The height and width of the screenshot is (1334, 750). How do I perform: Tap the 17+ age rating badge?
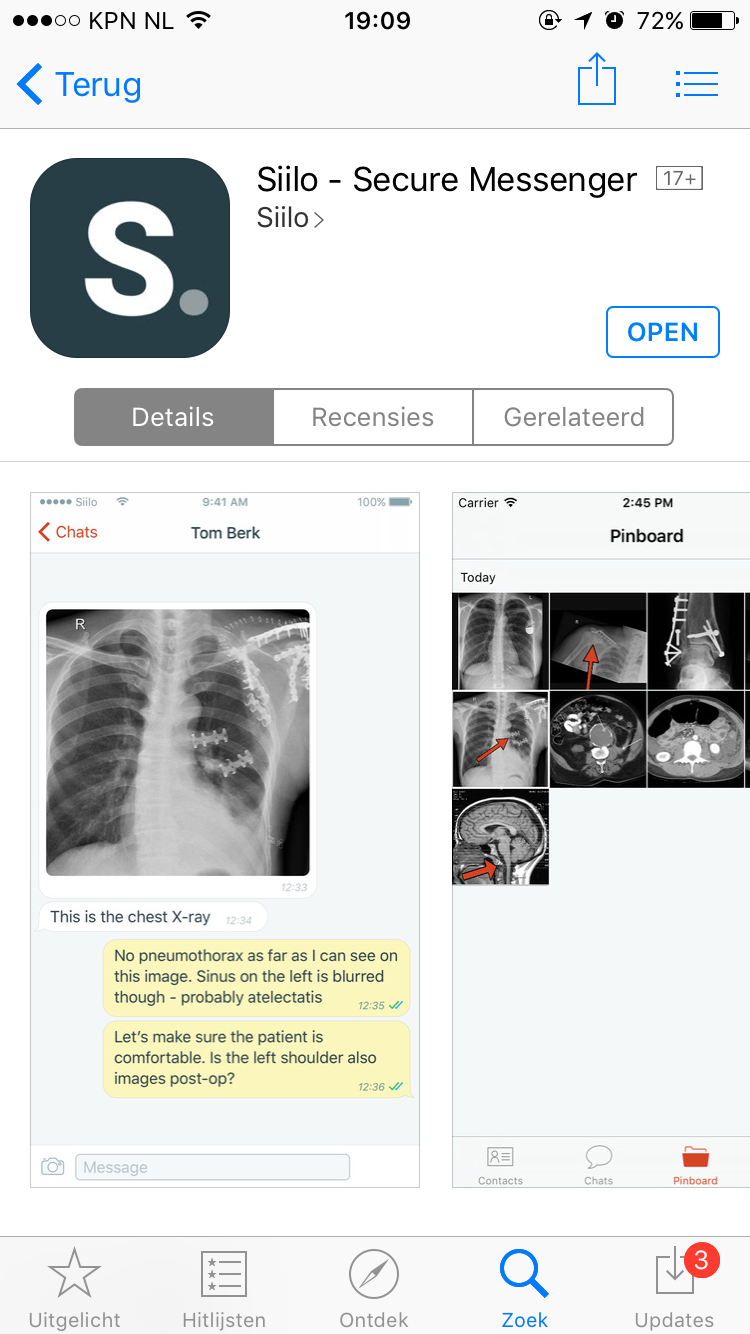tap(680, 178)
